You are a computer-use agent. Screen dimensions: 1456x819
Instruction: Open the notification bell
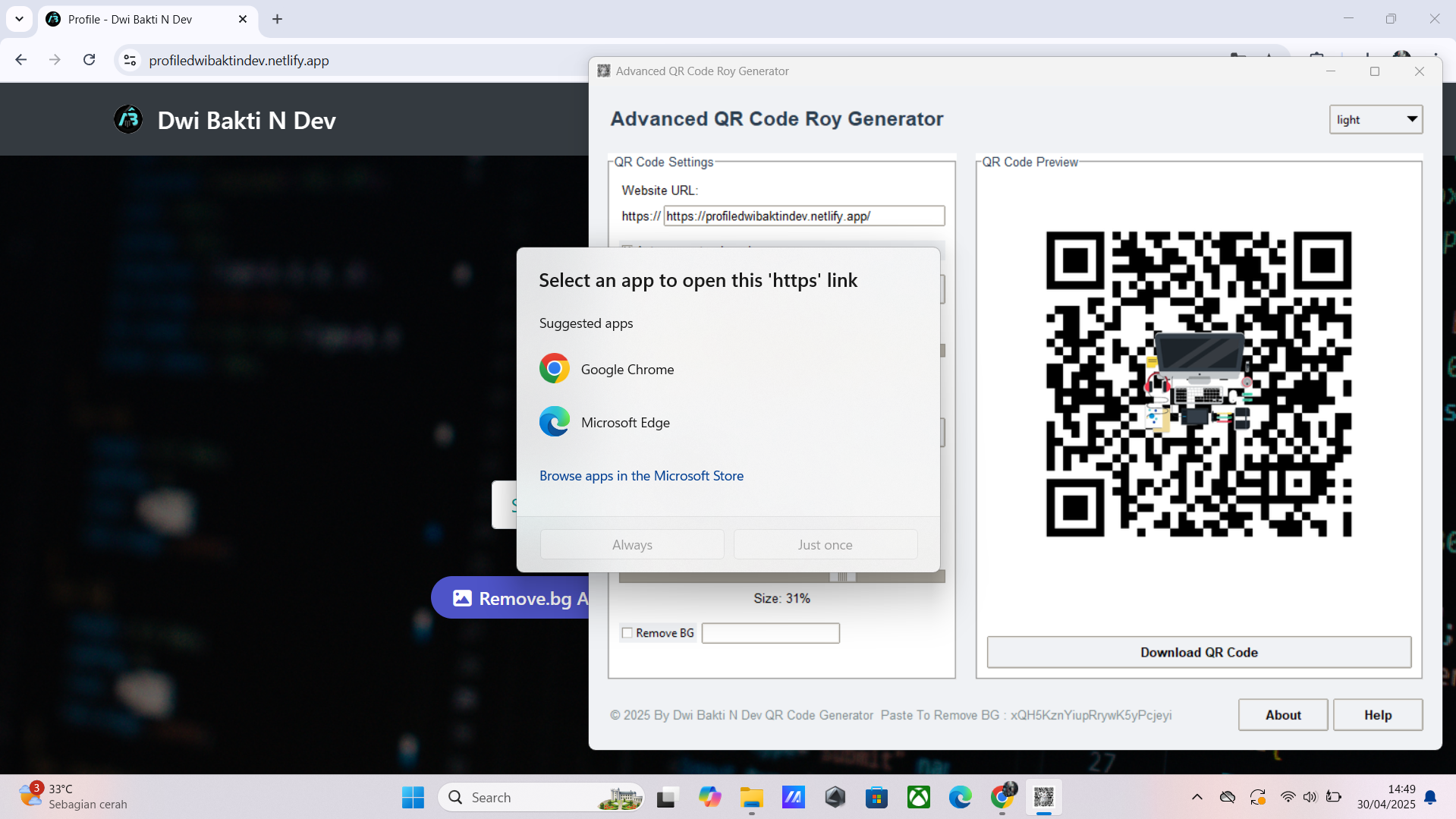1430,797
